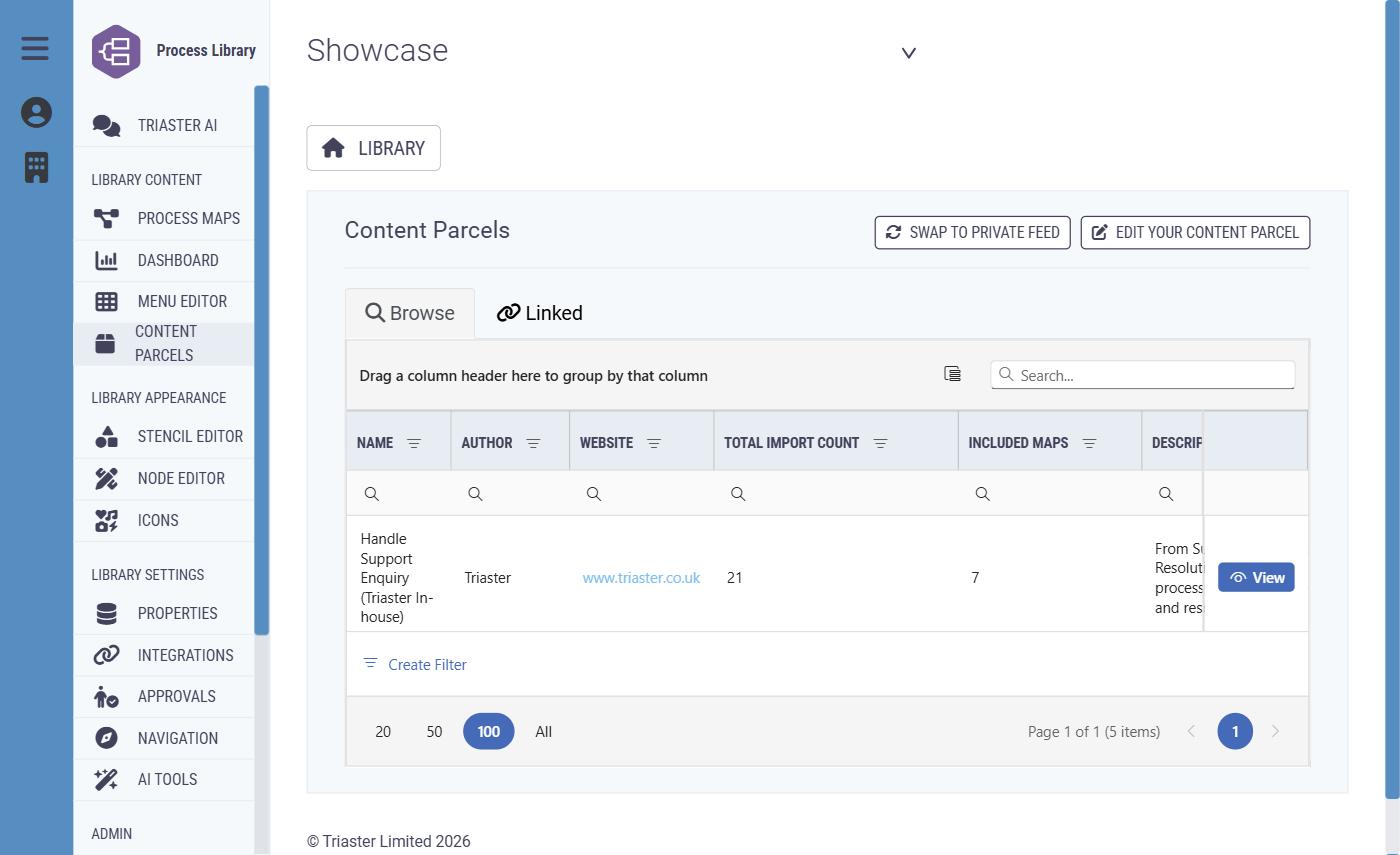Open Included Maps column filter
This screenshot has height=855, width=1400.
(x=1089, y=443)
